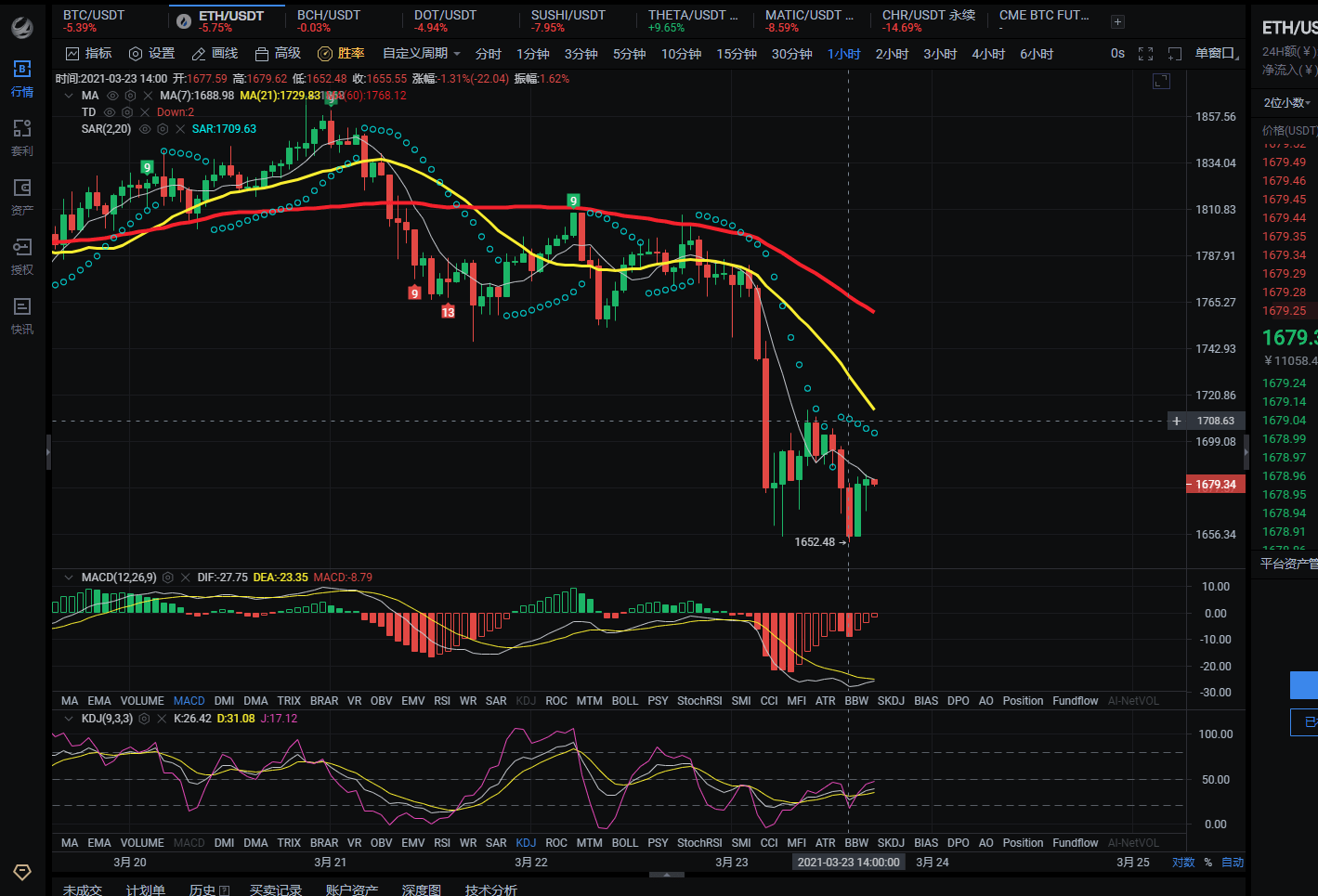Switch to the CME BTC FUT tab
This screenshot has height=896, width=1318.
[1044, 21]
